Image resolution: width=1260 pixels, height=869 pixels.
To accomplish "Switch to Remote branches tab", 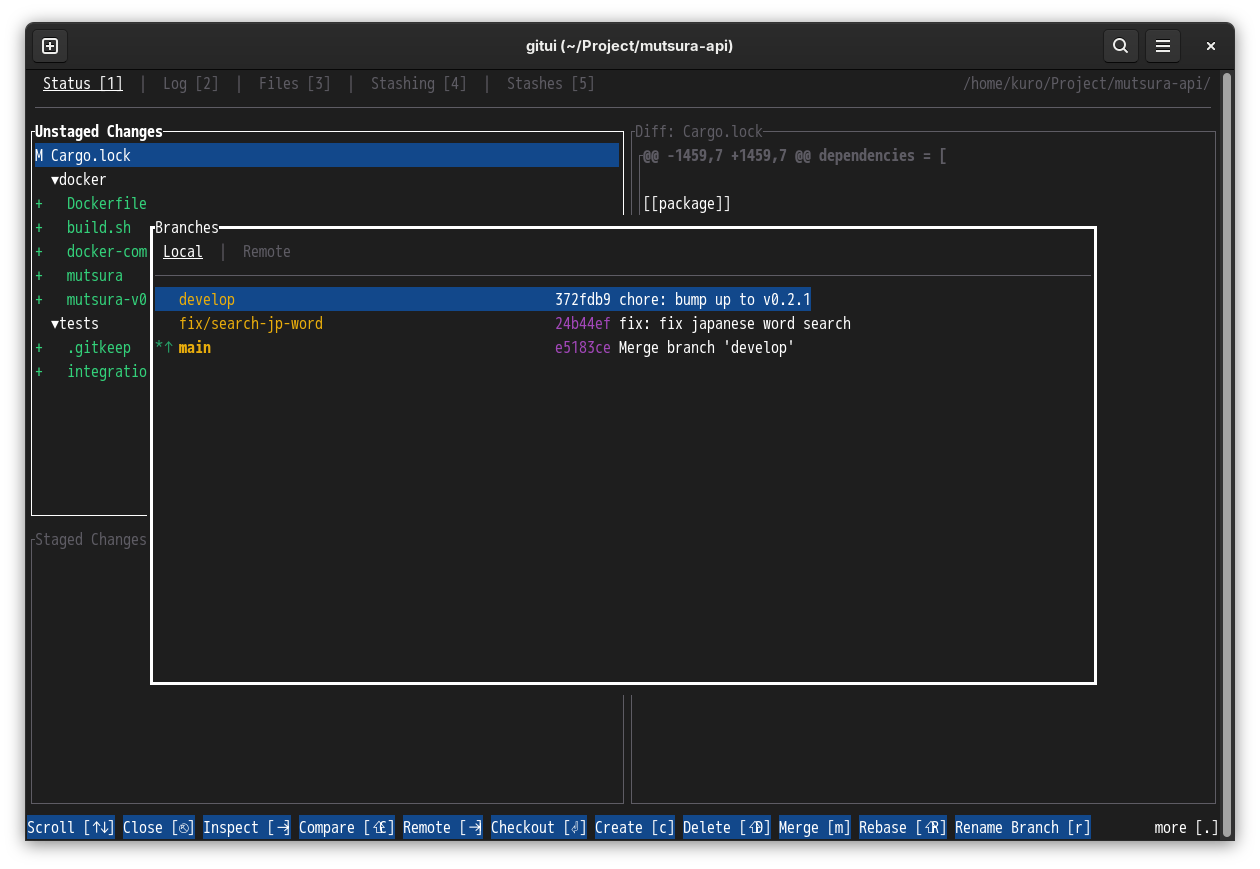I will click(267, 252).
